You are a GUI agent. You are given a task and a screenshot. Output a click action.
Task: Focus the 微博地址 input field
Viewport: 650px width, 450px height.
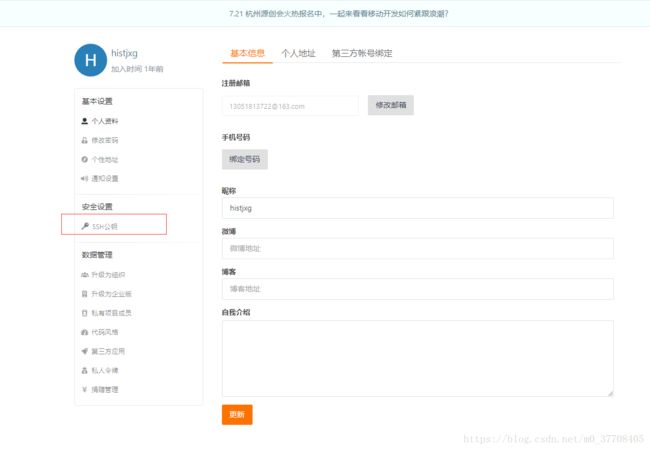tap(417, 248)
